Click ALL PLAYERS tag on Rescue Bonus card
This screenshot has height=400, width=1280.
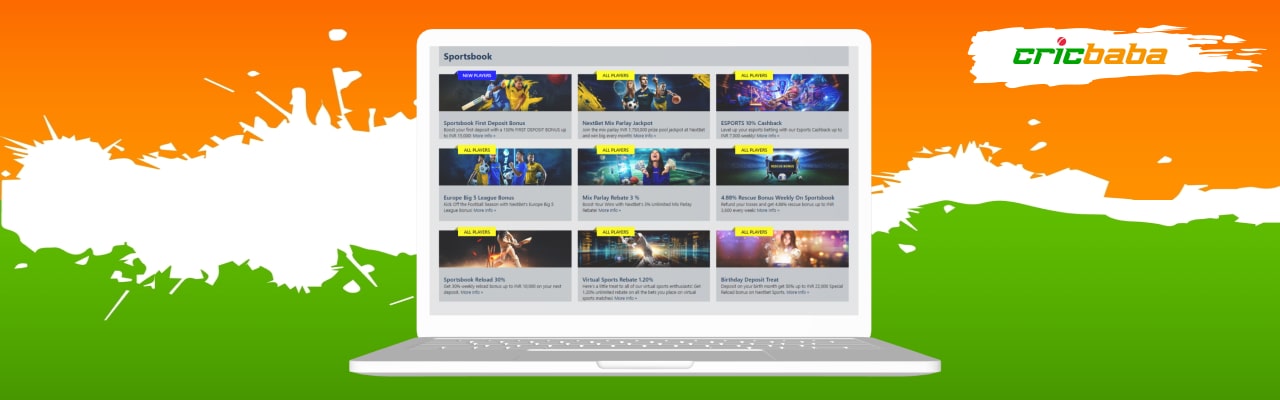(753, 149)
